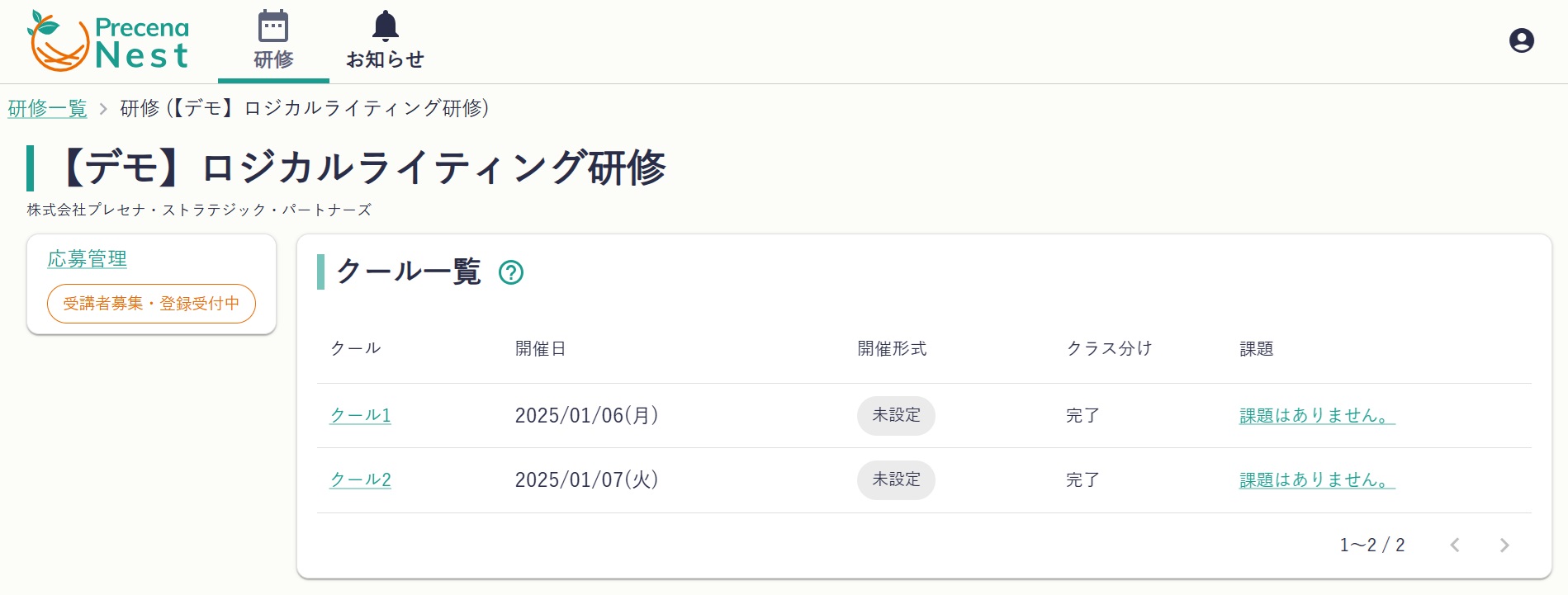Click the Precena Nest logo
The image size is (1568, 595).
[108, 40]
